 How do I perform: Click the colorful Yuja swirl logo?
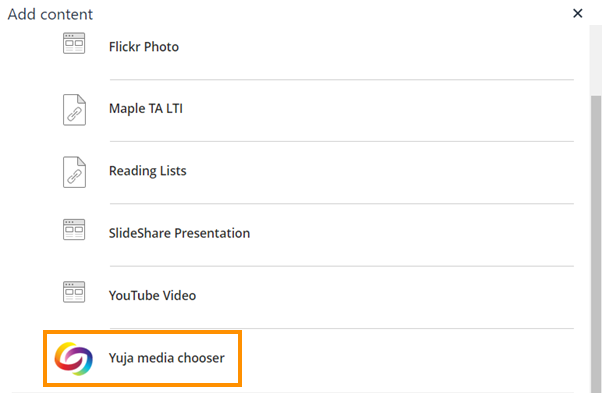[x=74, y=358]
